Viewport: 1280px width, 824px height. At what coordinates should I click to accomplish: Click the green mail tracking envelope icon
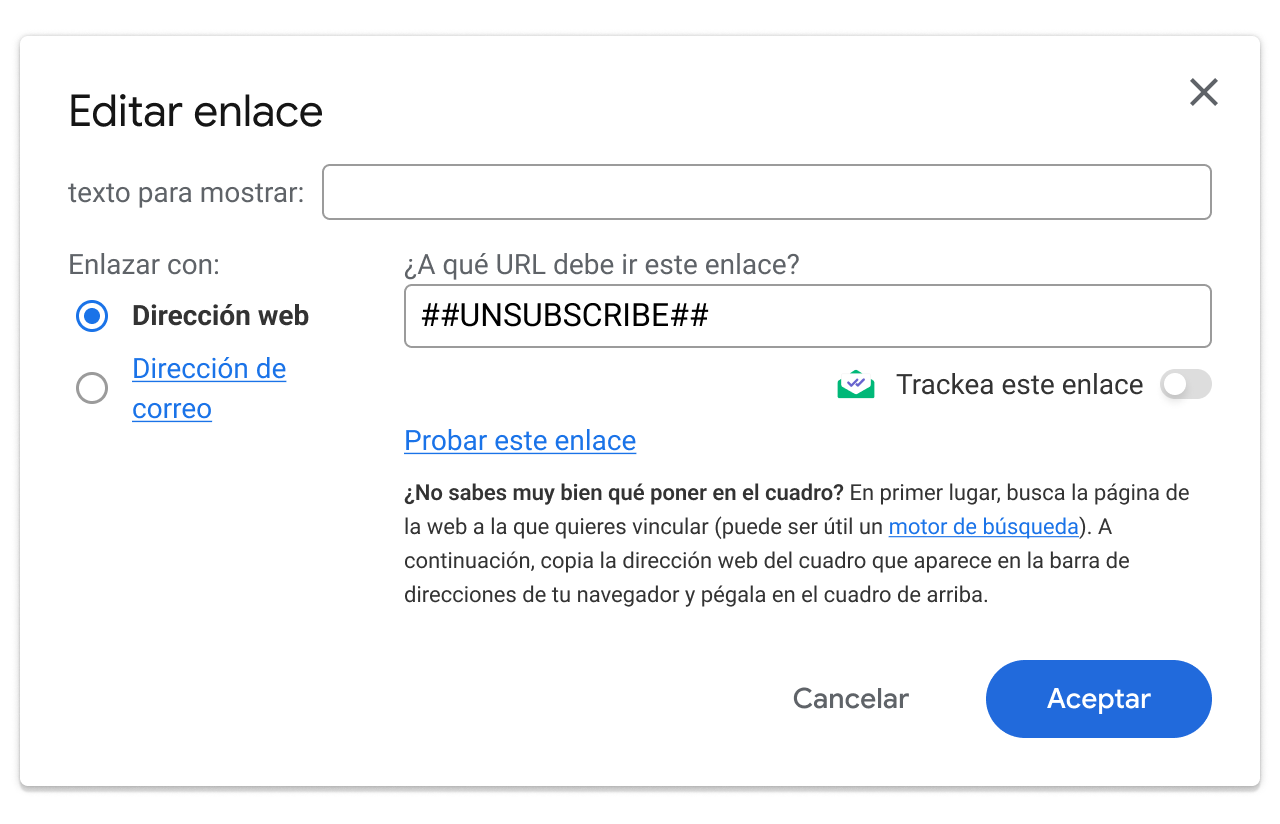pyautogui.click(x=855, y=385)
